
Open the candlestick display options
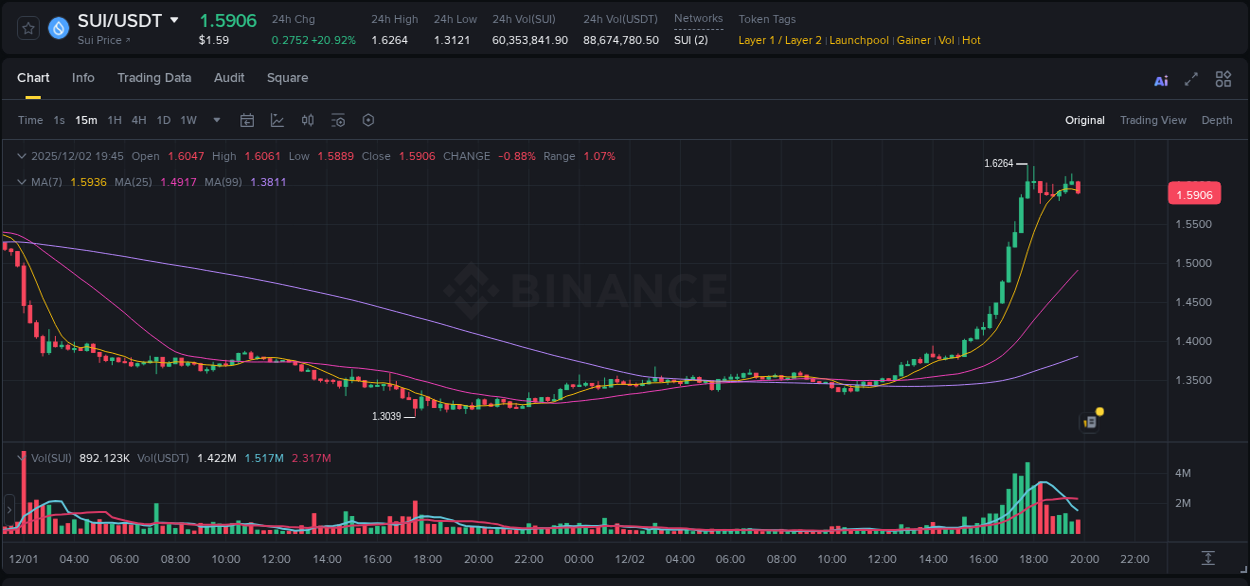307,120
